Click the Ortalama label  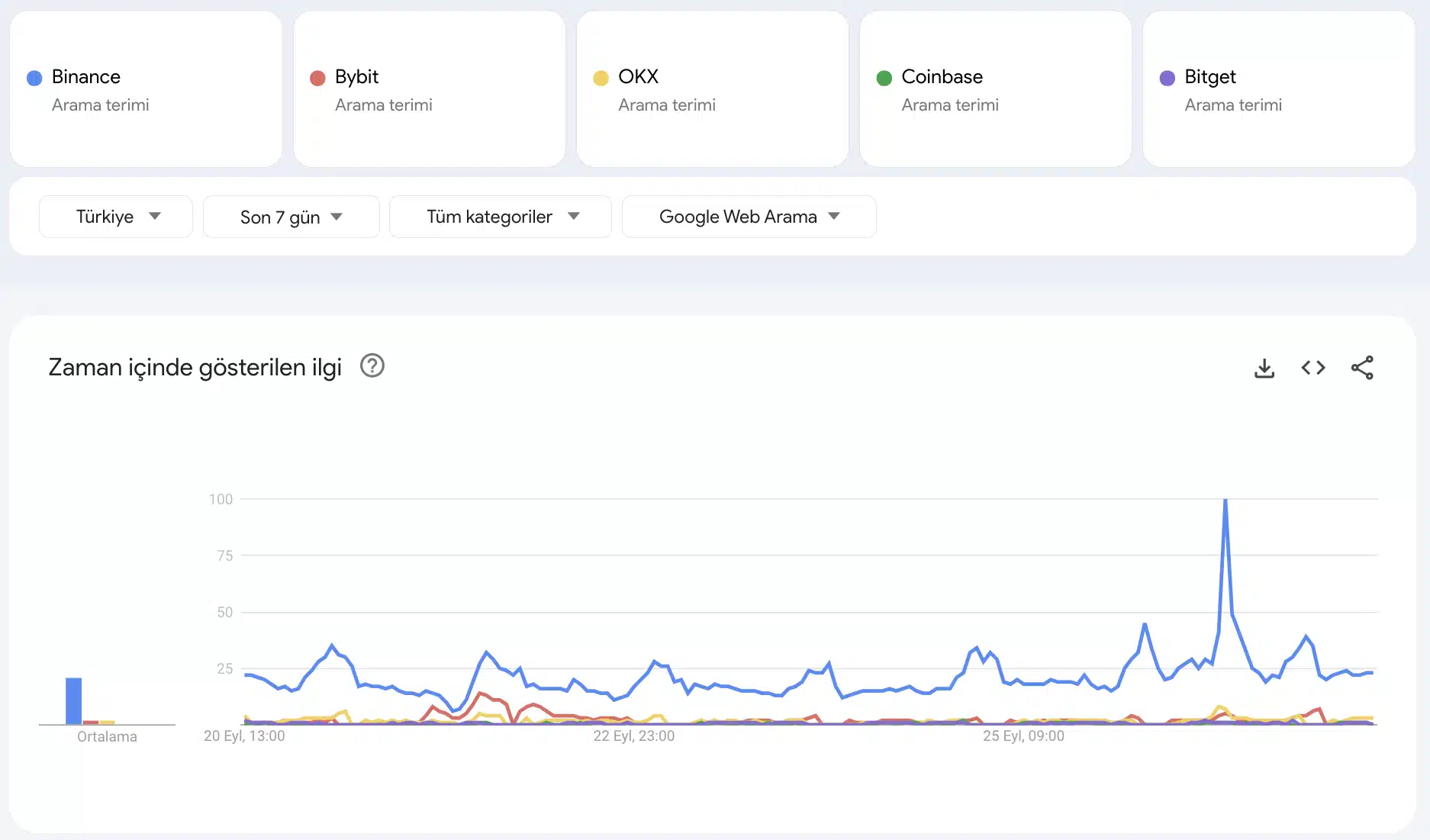[107, 736]
